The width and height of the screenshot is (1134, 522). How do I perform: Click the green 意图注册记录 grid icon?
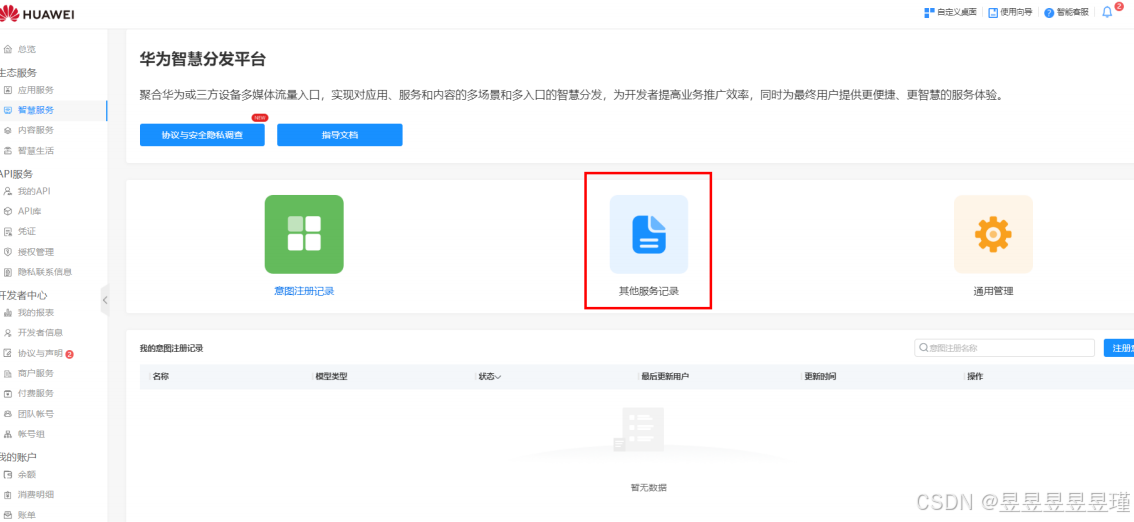click(x=304, y=234)
